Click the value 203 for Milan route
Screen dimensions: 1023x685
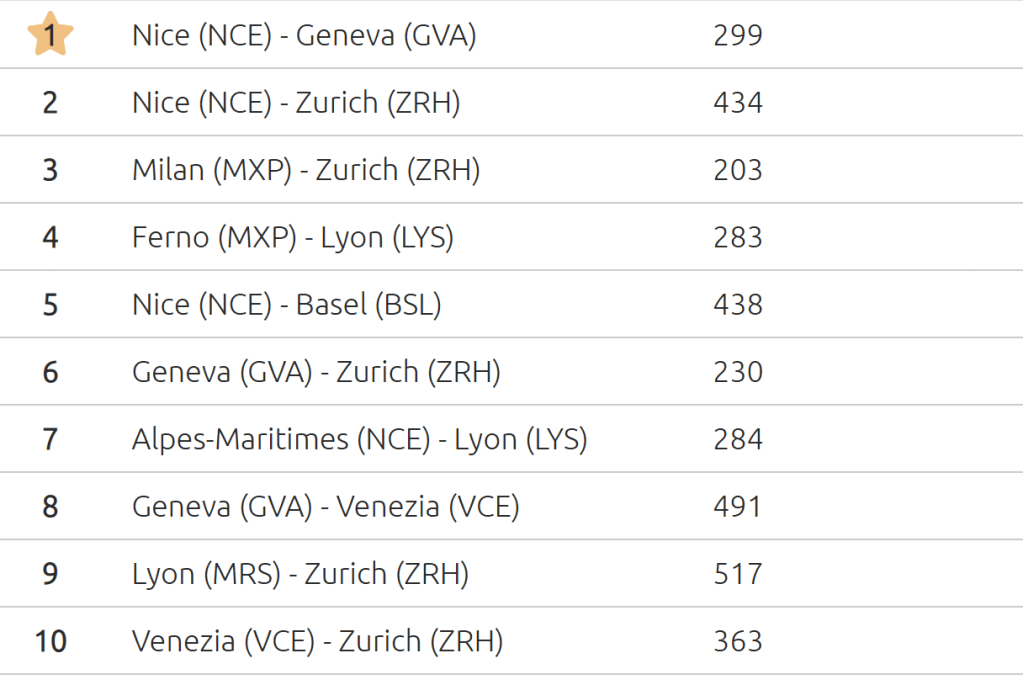(x=738, y=170)
